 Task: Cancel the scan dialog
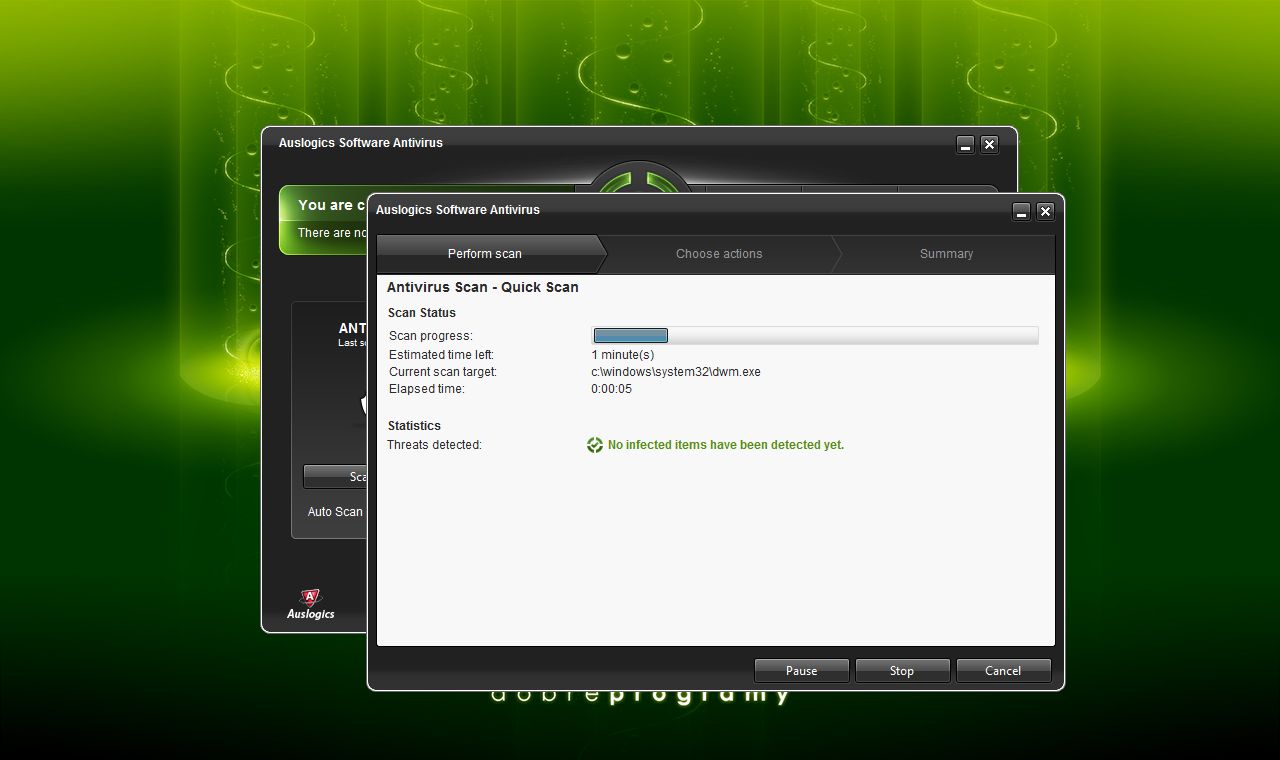point(1003,671)
